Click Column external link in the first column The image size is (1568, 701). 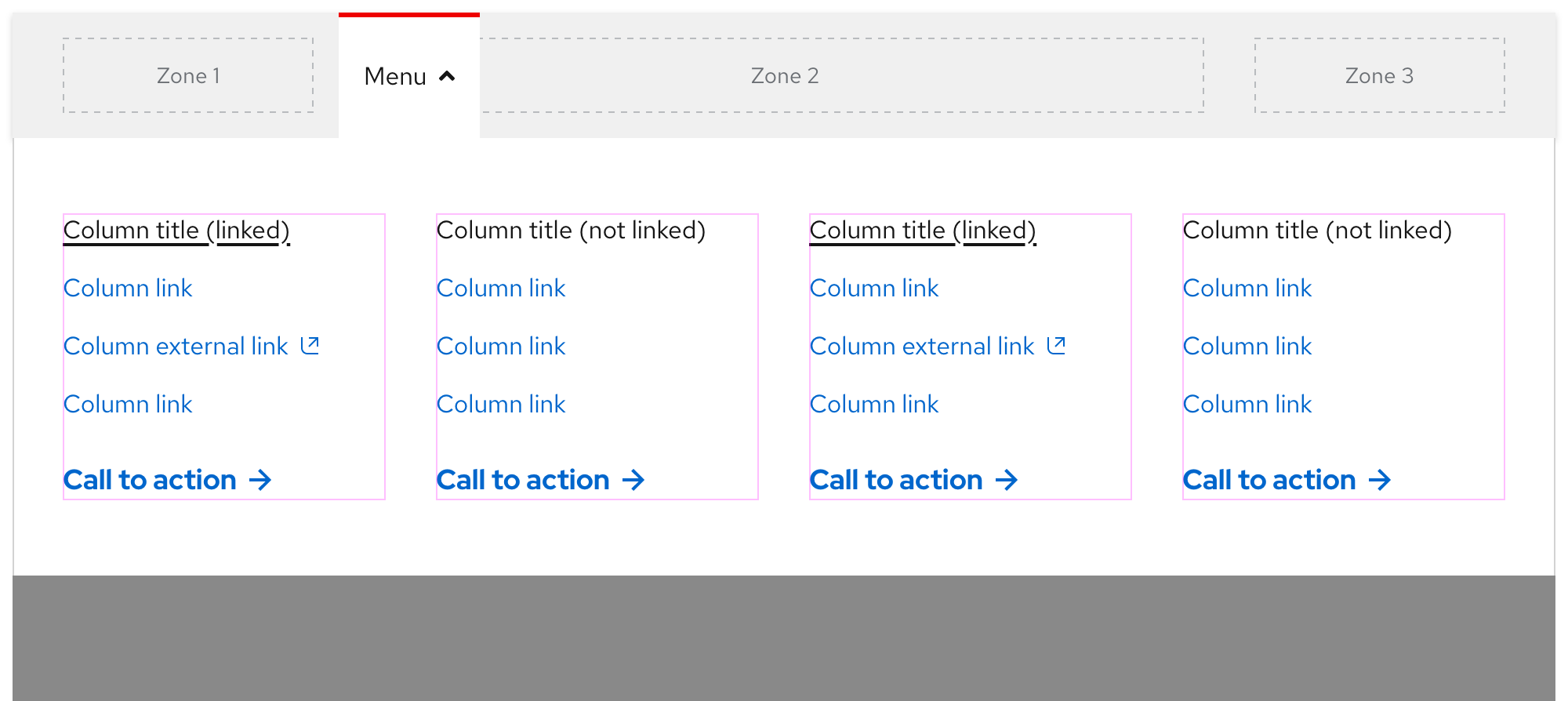[x=176, y=345]
